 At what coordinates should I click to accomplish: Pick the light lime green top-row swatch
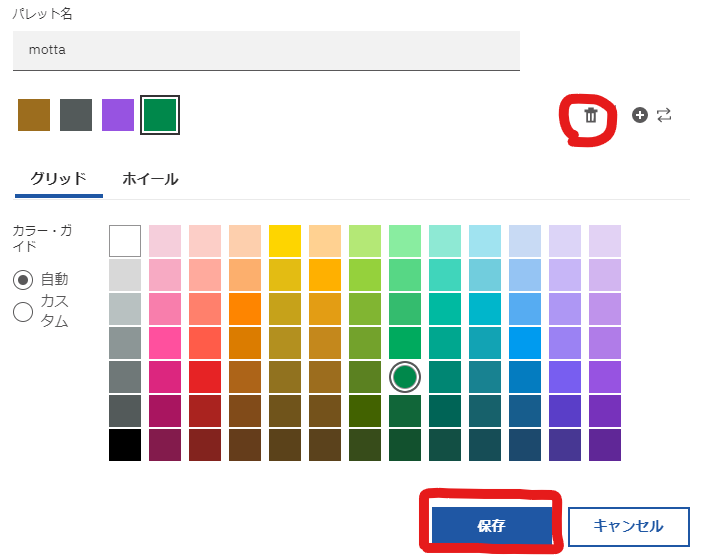(x=365, y=241)
